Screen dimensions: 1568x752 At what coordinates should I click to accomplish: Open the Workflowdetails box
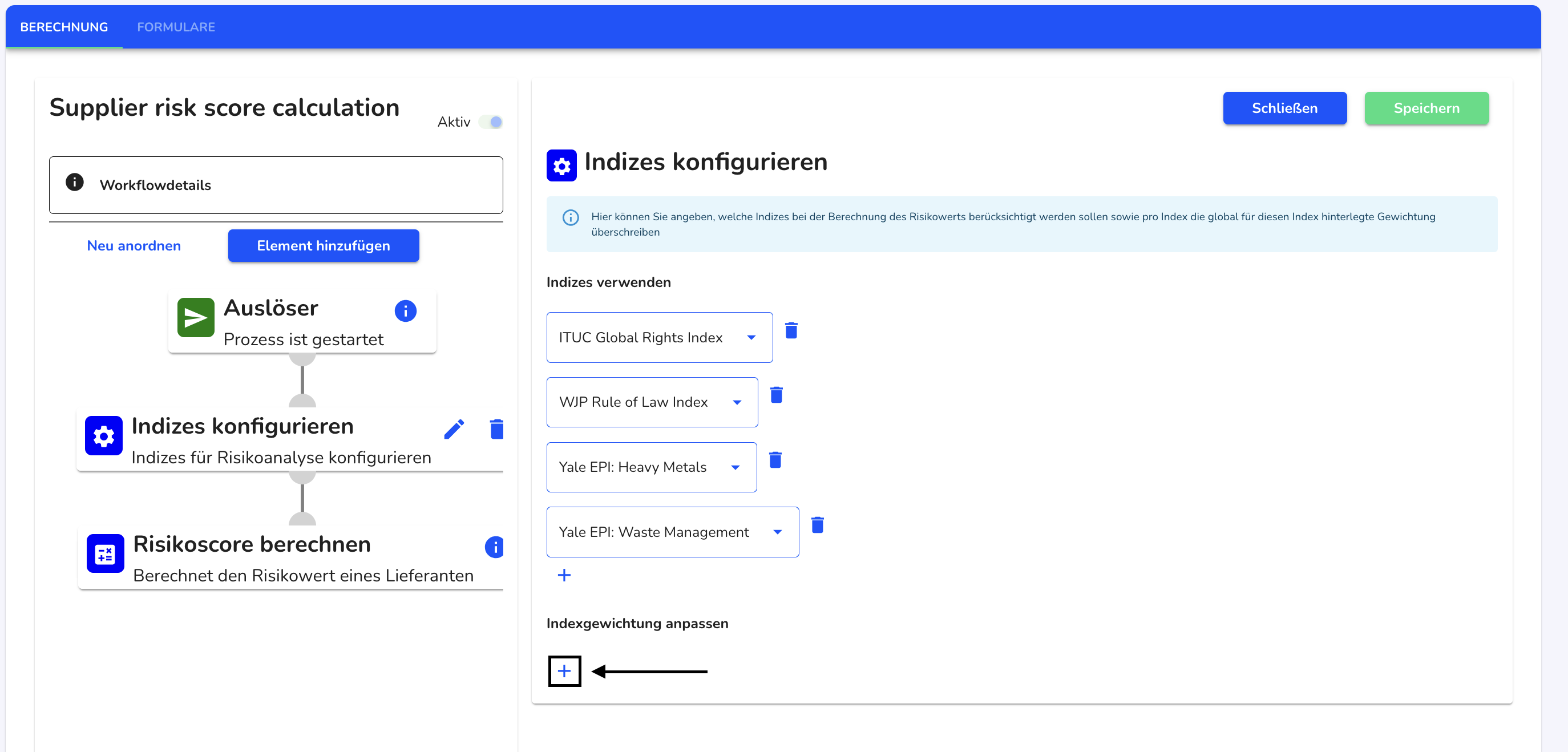click(276, 185)
